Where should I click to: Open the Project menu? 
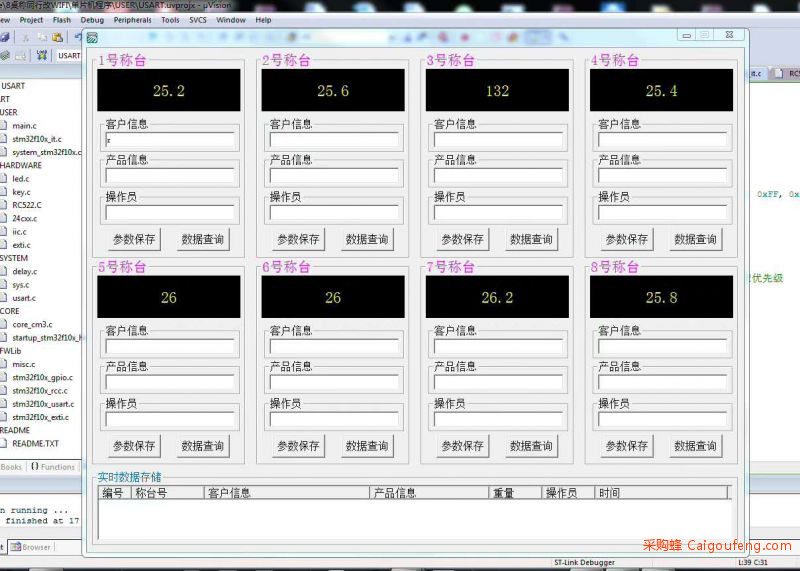[31, 20]
